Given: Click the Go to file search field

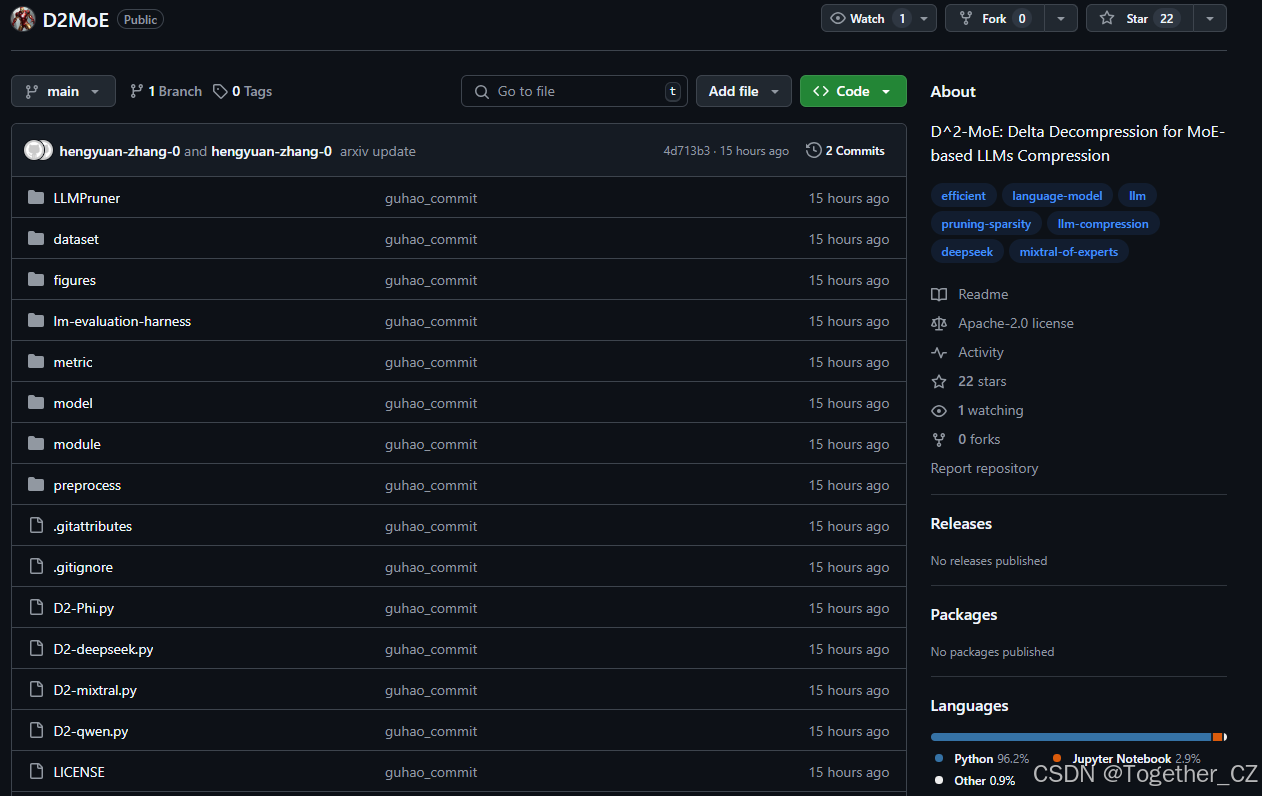Looking at the screenshot, I should [x=574, y=91].
